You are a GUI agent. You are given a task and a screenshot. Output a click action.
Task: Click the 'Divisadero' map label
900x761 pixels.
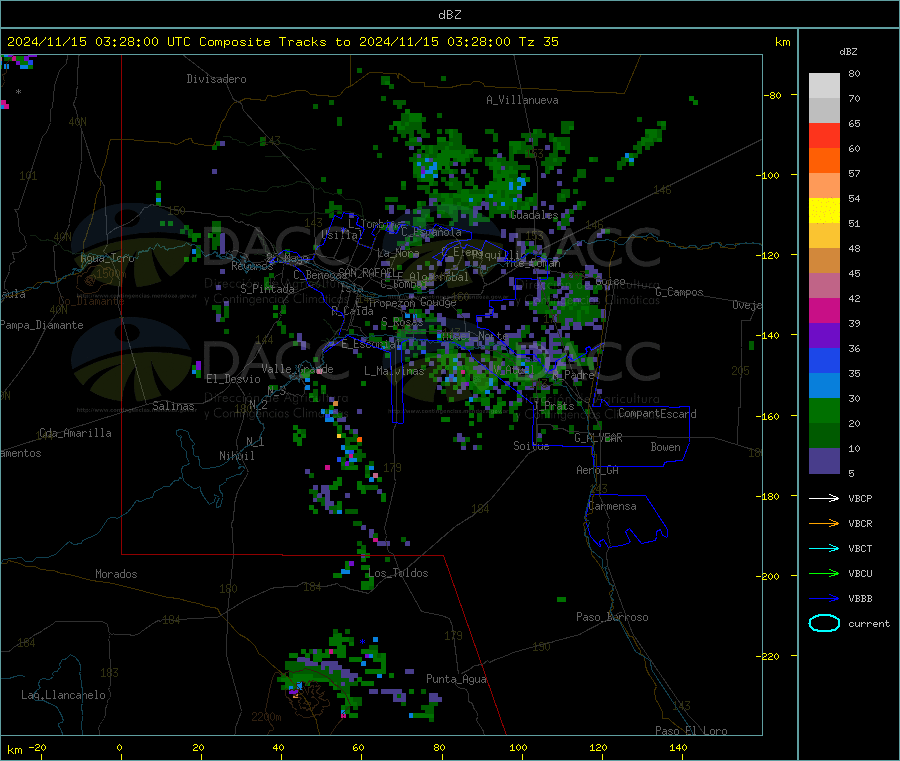pos(216,79)
